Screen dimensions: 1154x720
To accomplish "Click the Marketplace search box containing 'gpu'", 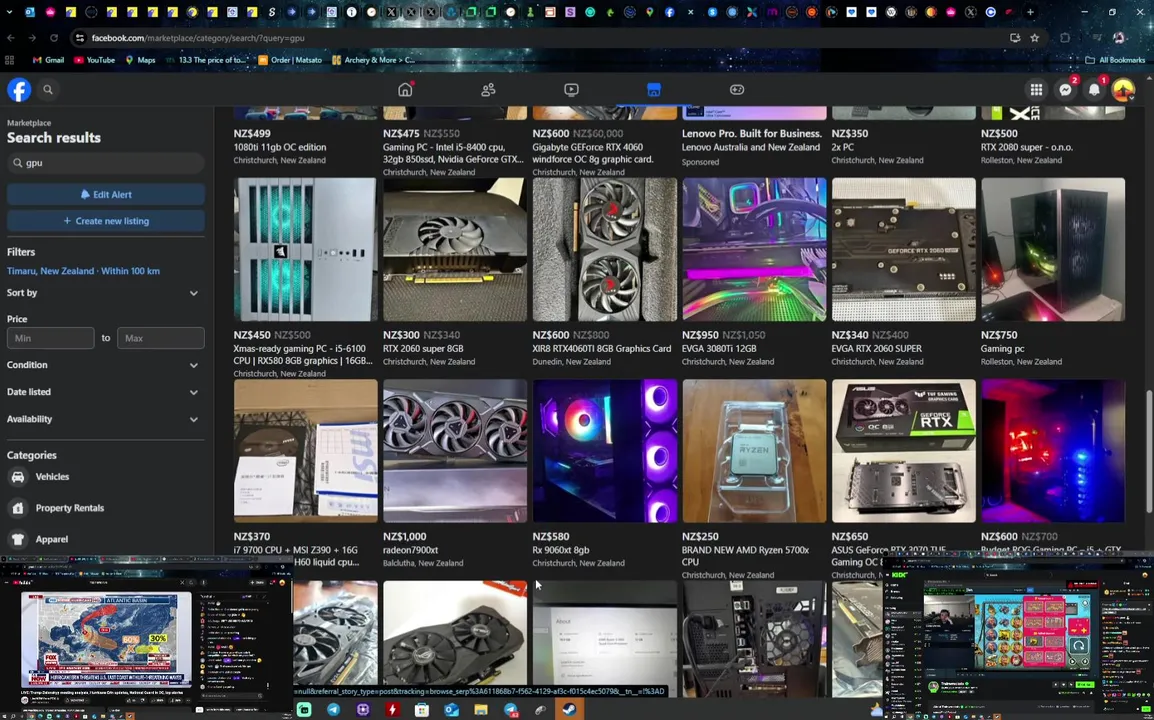I will tap(105, 163).
